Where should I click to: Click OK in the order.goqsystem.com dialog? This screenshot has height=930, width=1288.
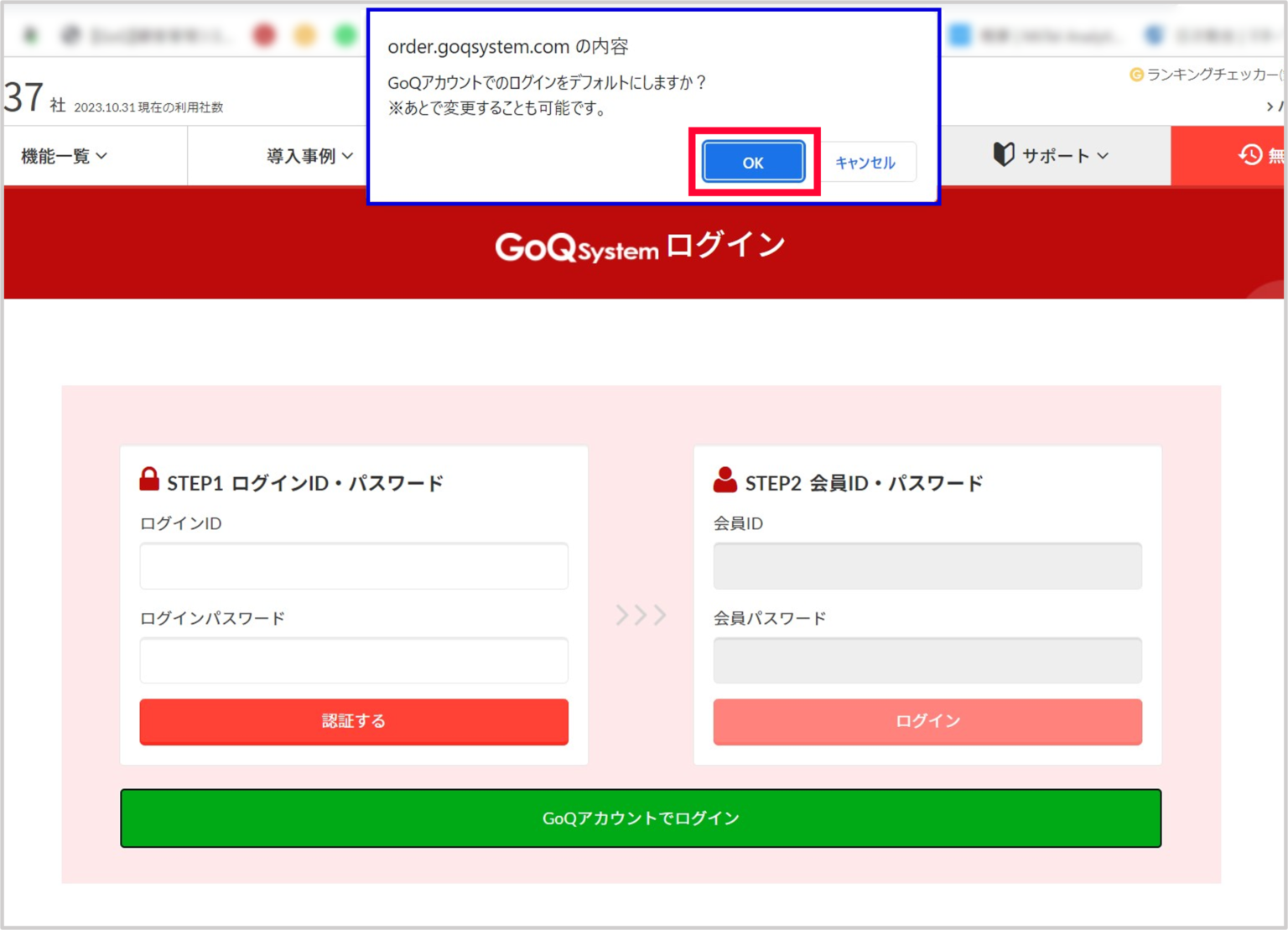[752, 162]
